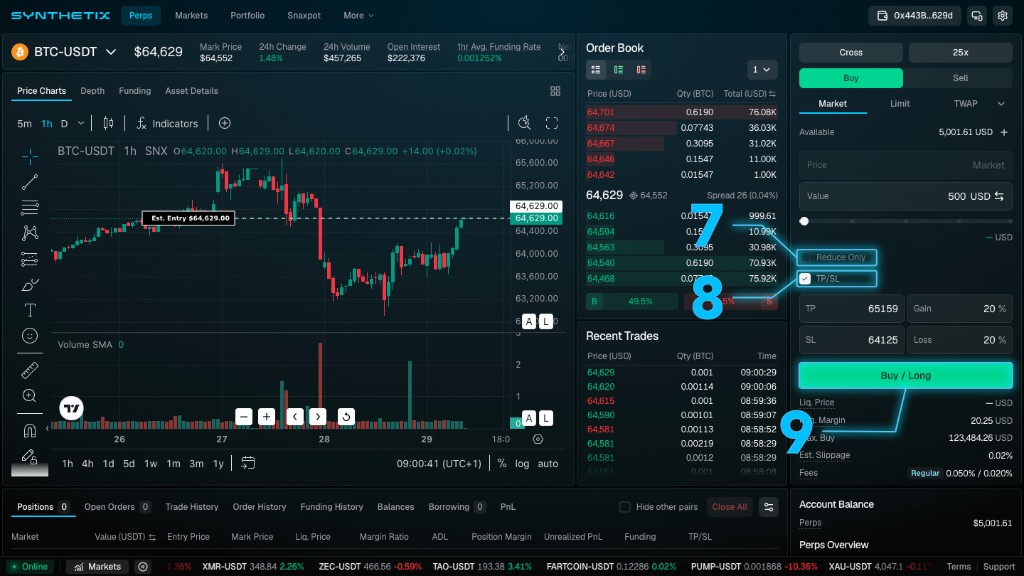
Task: Open the Support link
Action: 999,567
